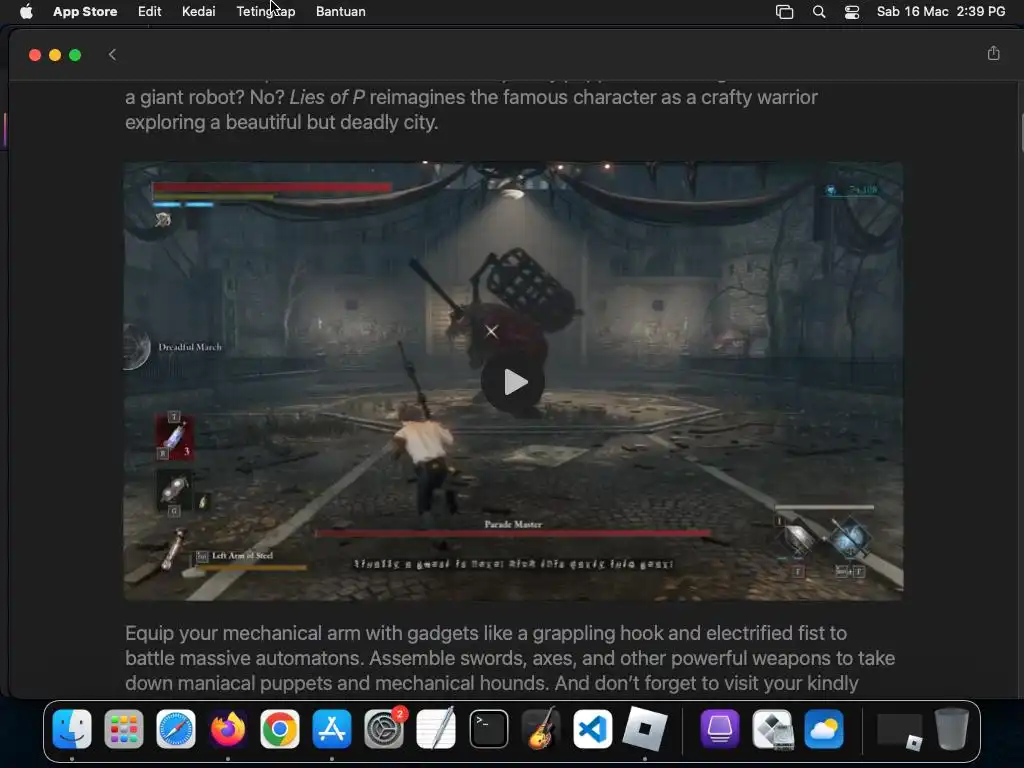Open Finder from the Dock
The image size is (1024, 768).
tap(72, 729)
